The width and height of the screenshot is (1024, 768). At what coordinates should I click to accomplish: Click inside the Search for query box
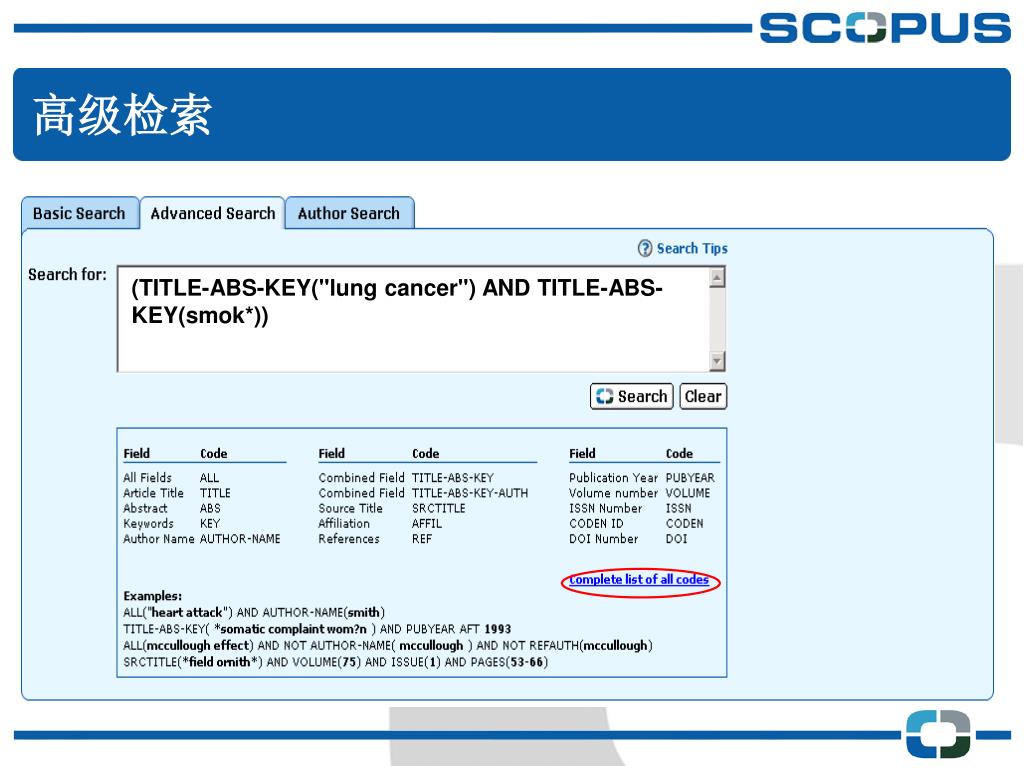coord(414,319)
